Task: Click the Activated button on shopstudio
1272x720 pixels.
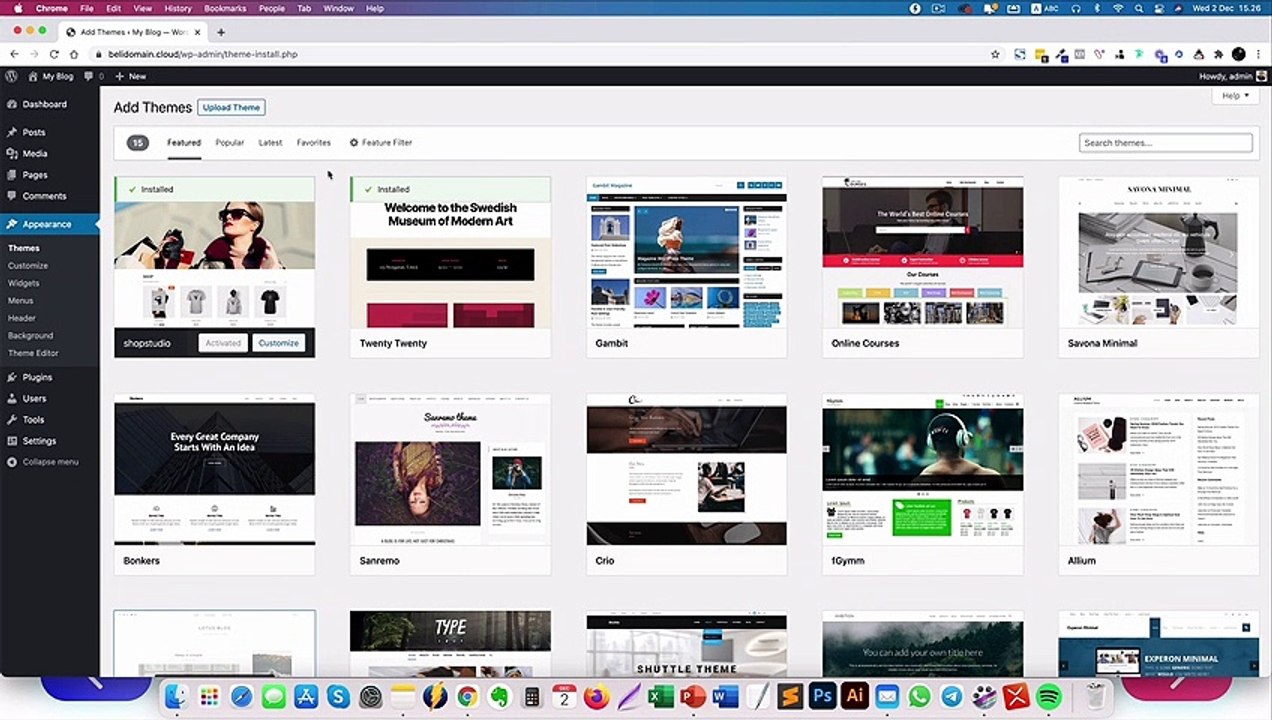Action: (x=223, y=343)
